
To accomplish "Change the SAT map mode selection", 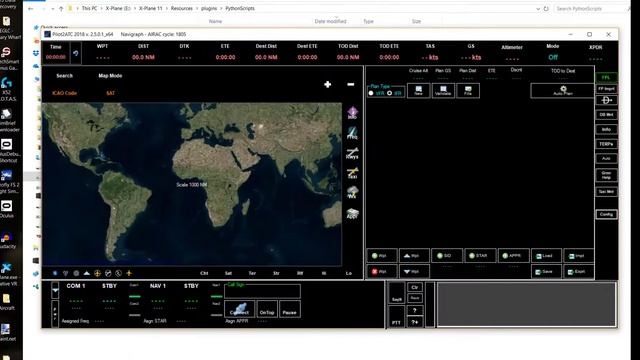I will [110, 93].
